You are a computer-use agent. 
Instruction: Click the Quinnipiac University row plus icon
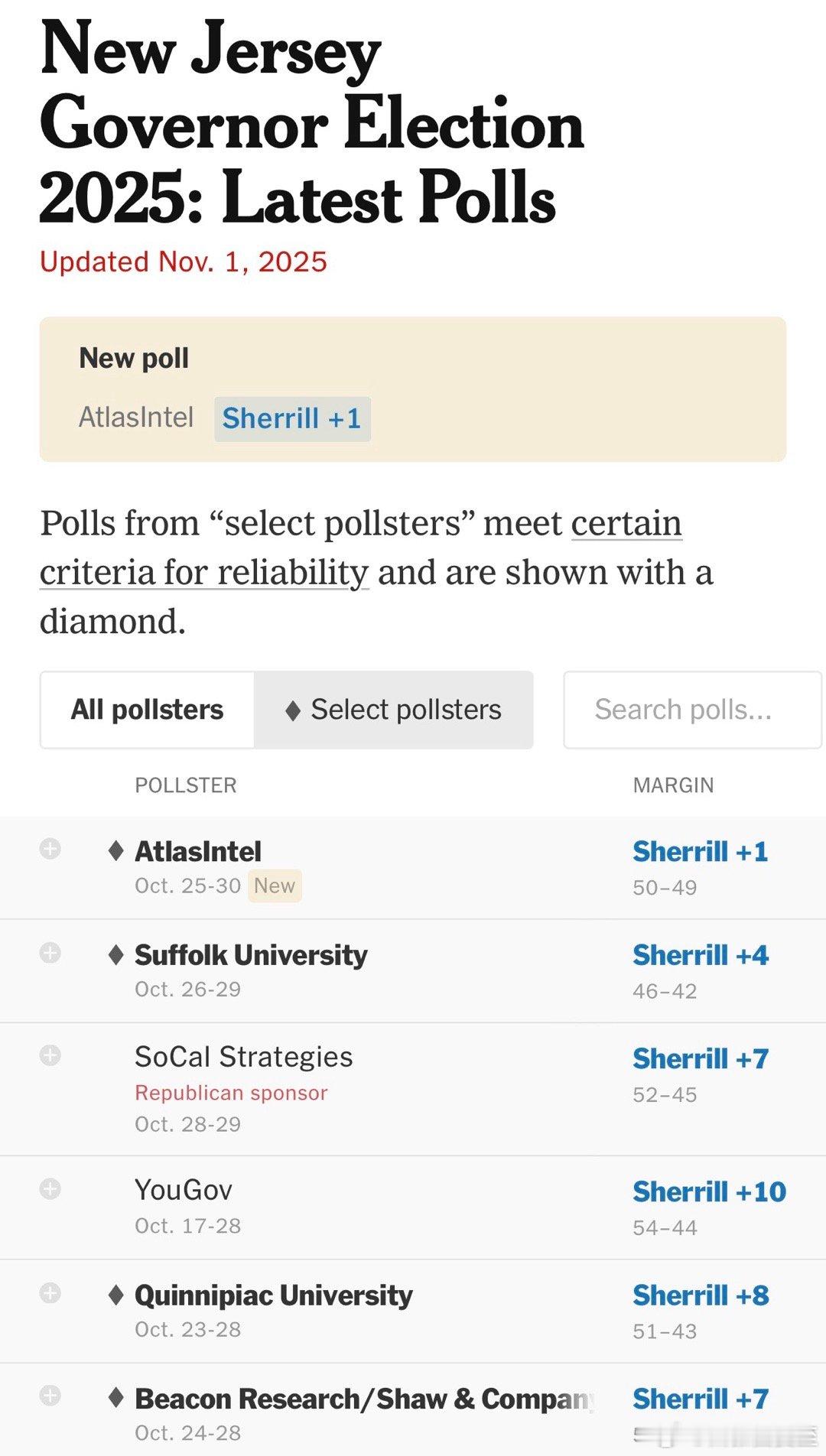point(50,1293)
